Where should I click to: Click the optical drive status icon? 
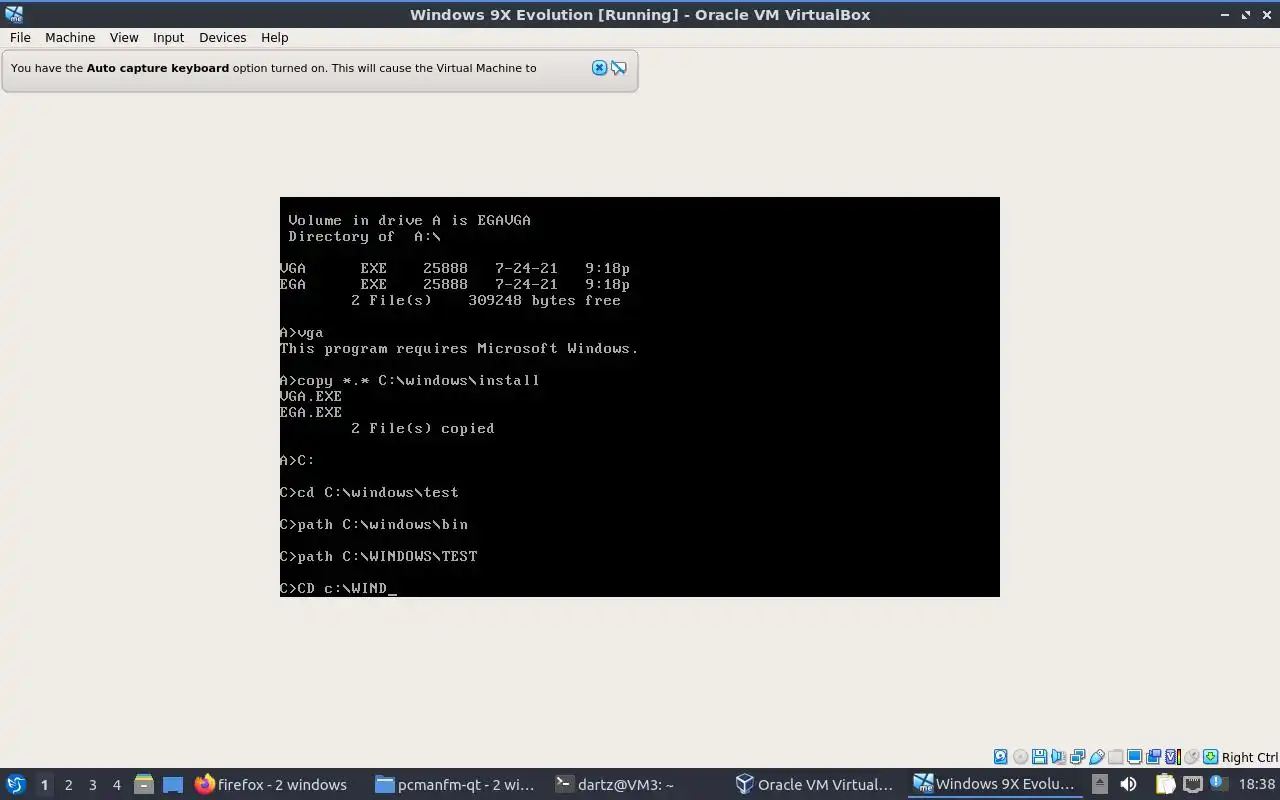1020,757
